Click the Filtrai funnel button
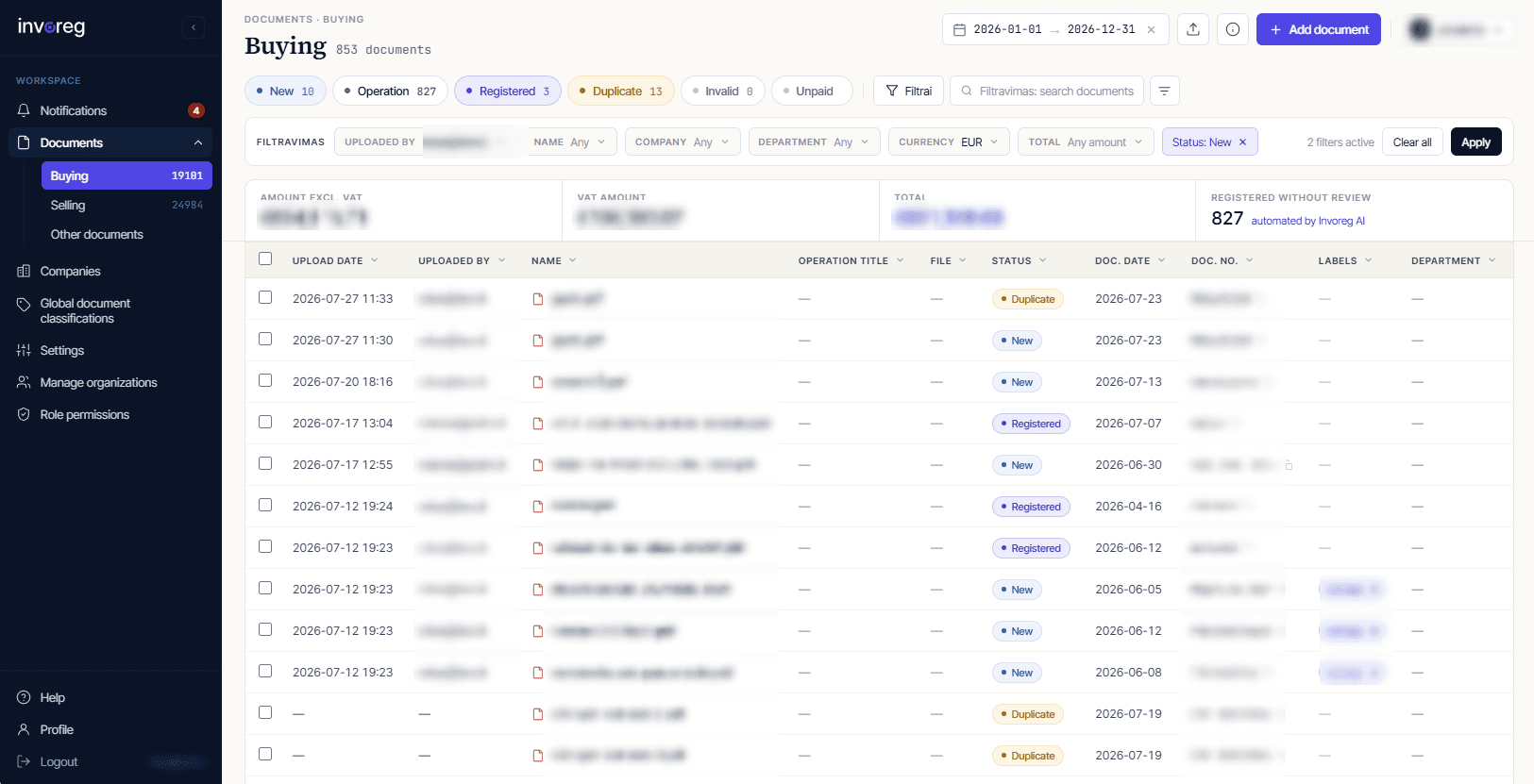This screenshot has width=1534, height=784. click(908, 91)
